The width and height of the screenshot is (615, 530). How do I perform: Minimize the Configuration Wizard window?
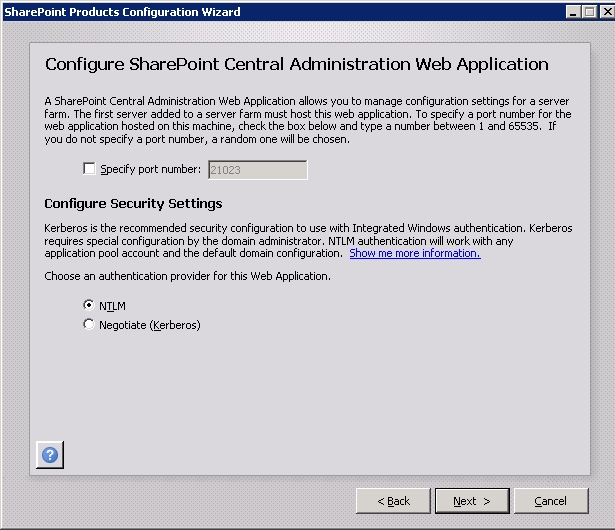point(573,12)
